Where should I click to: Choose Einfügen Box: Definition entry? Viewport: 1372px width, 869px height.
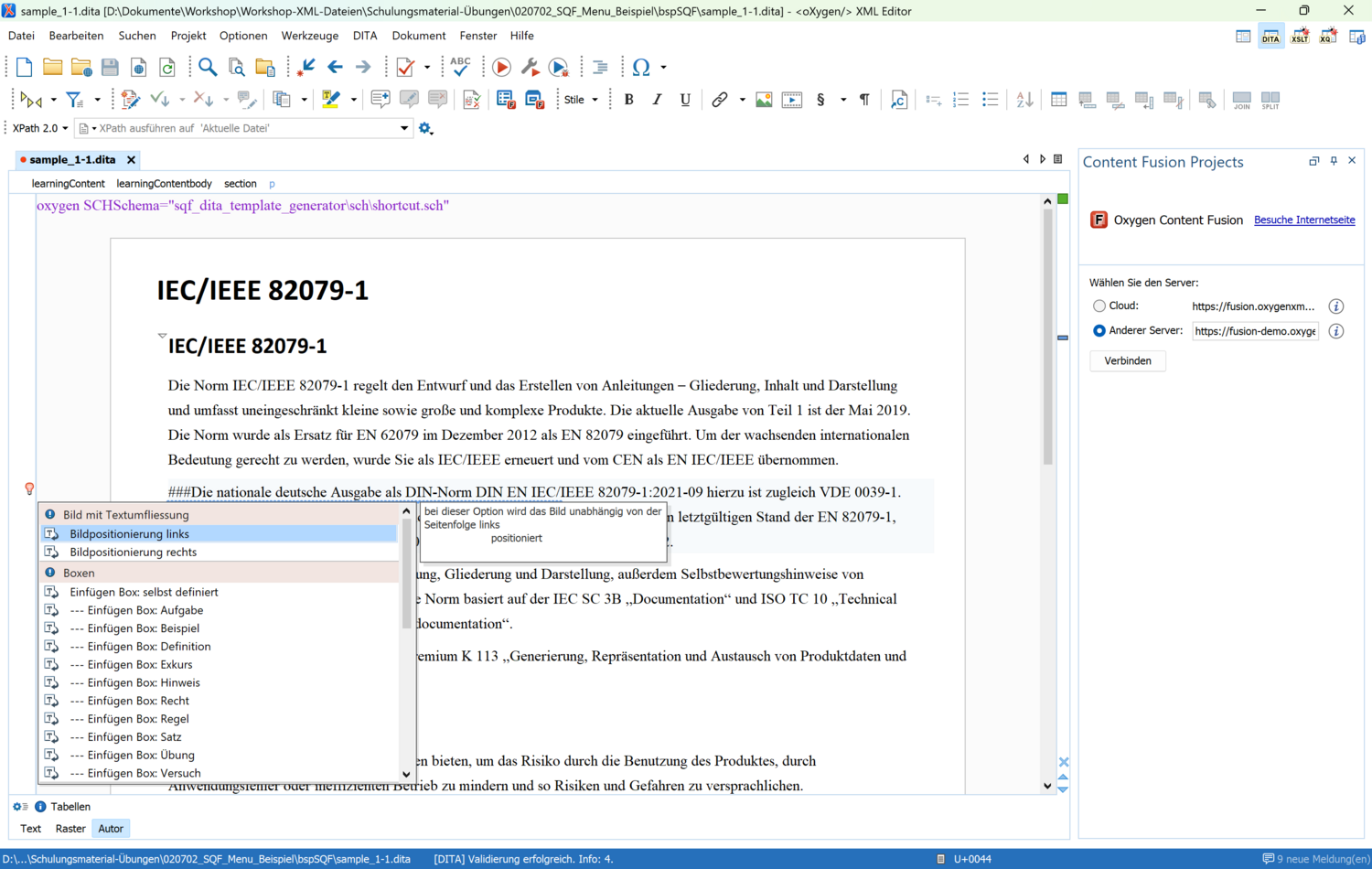(220, 647)
